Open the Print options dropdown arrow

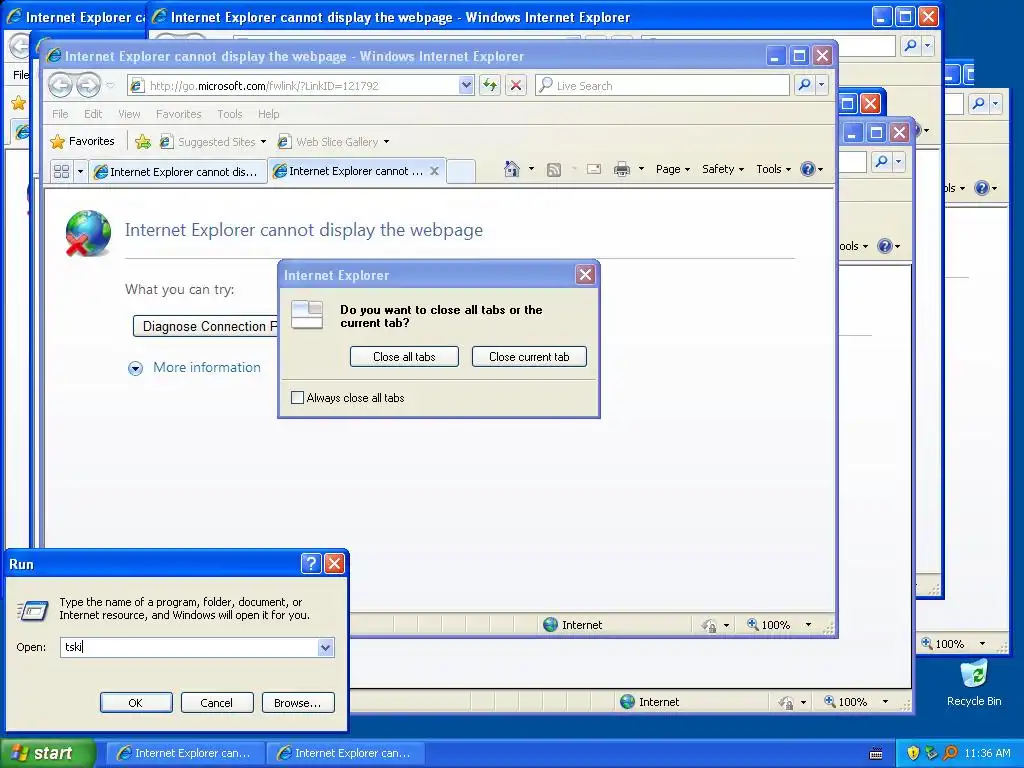pos(641,169)
